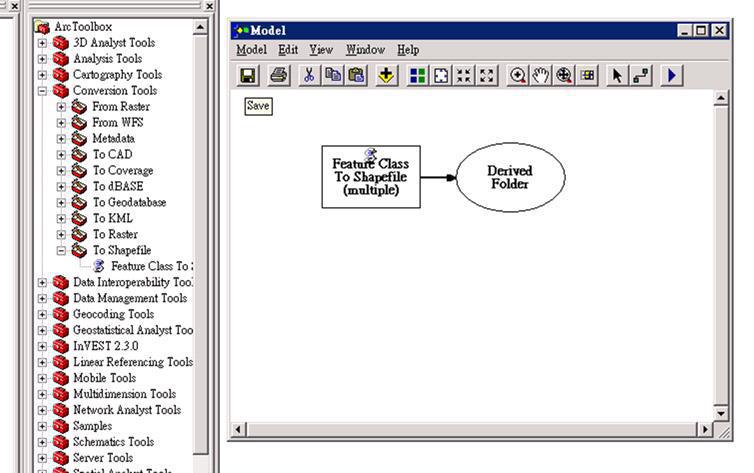Expand the Data Management Tools node

(x=42, y=299)
